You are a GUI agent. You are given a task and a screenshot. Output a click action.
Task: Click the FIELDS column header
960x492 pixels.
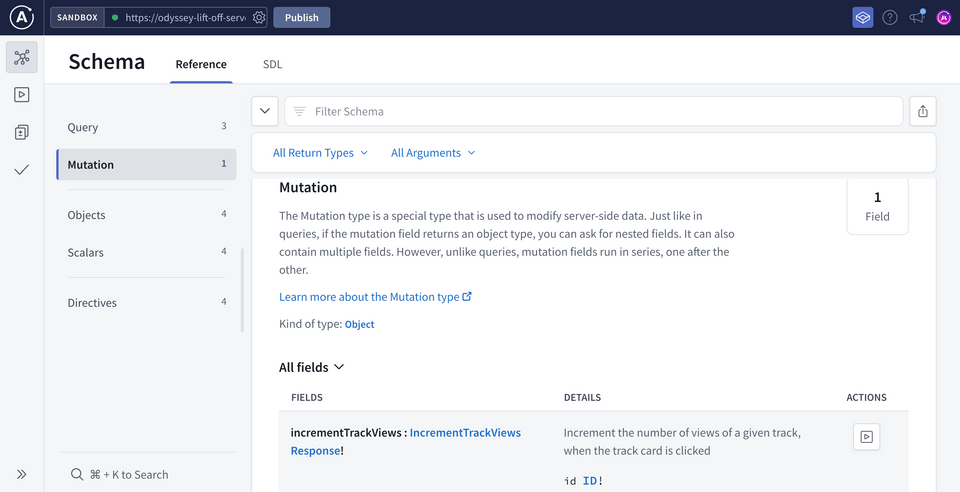(307, 398)
